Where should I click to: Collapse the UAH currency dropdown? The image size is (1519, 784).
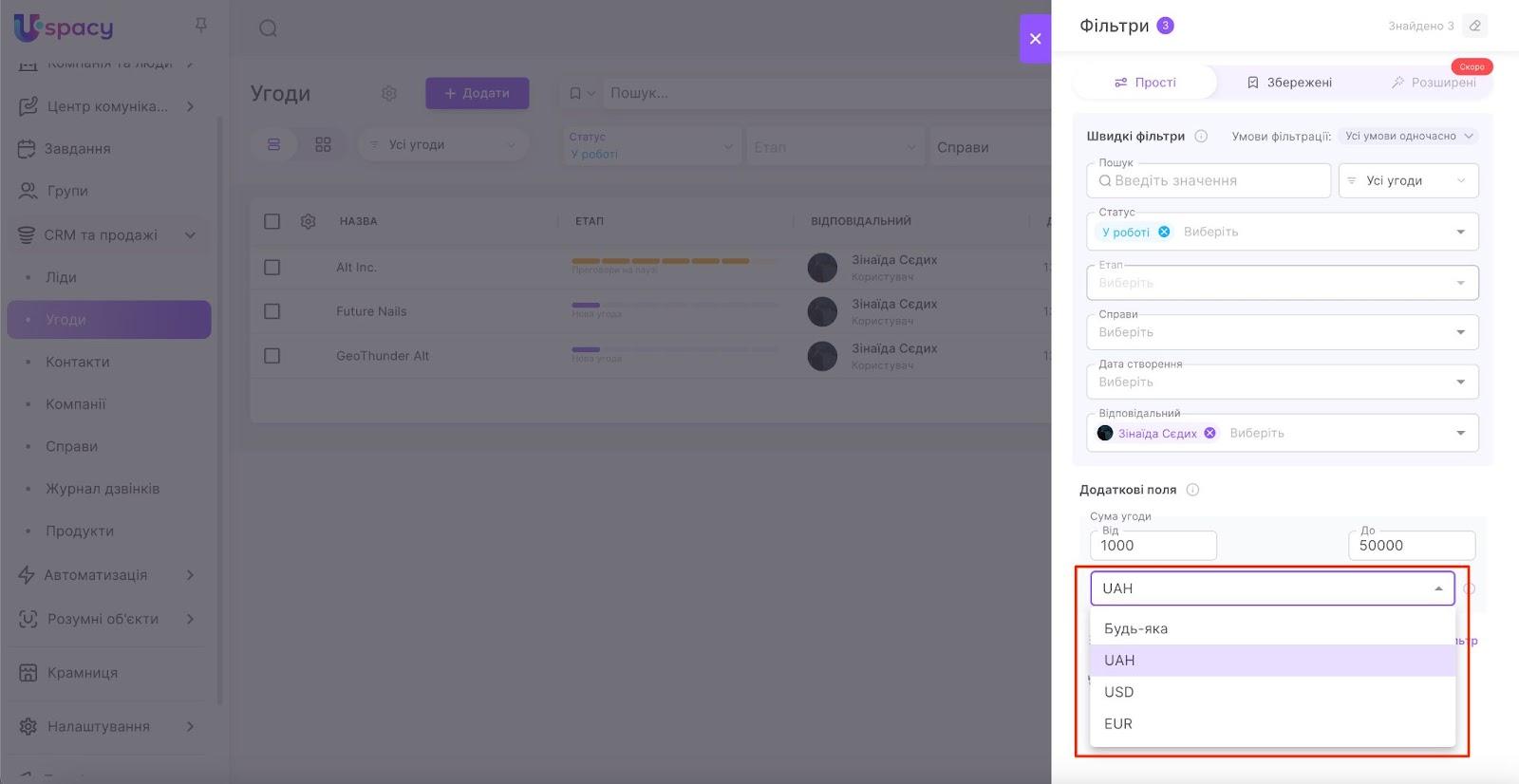pyautogui.click(x=1438, y=588)
